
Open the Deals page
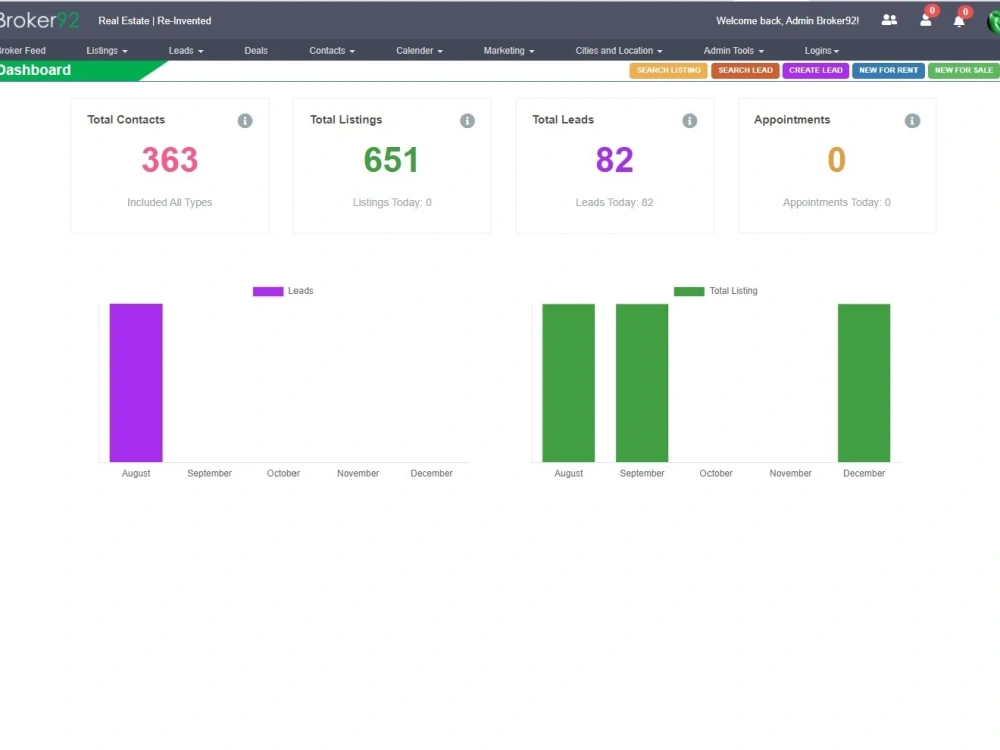[256, 50]
